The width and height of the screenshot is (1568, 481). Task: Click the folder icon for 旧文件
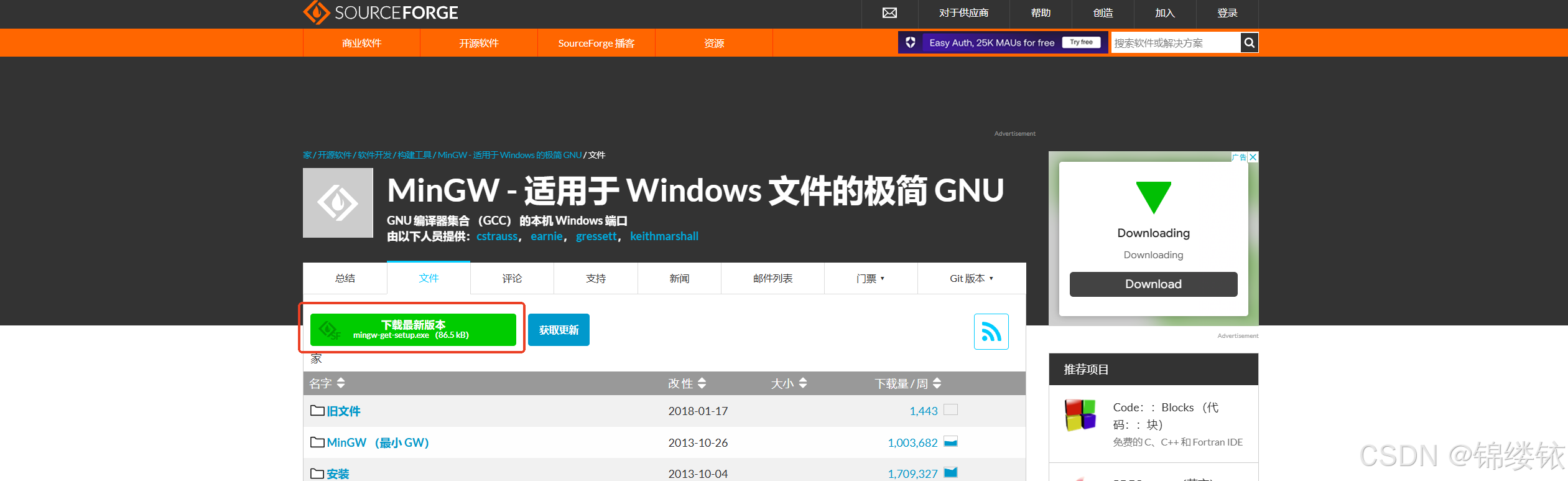[317, 411]
